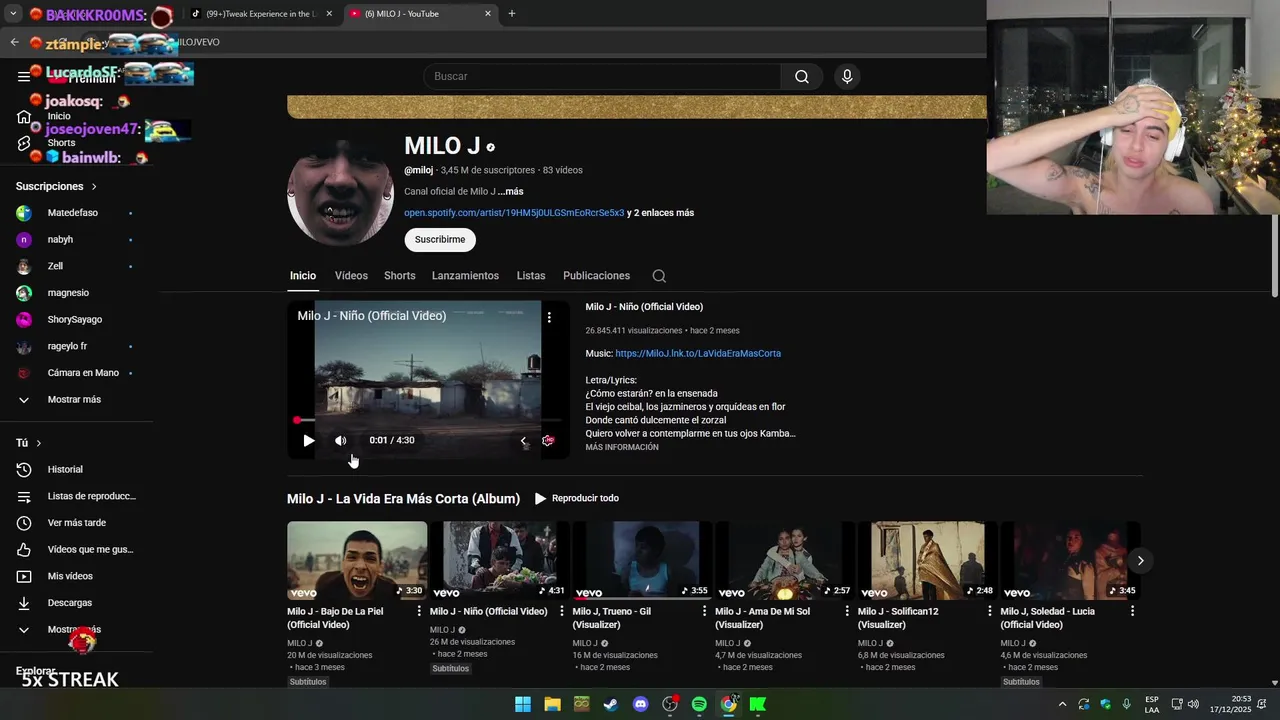Open Ama De Mi Sol visualizer thumbnail

785,560
